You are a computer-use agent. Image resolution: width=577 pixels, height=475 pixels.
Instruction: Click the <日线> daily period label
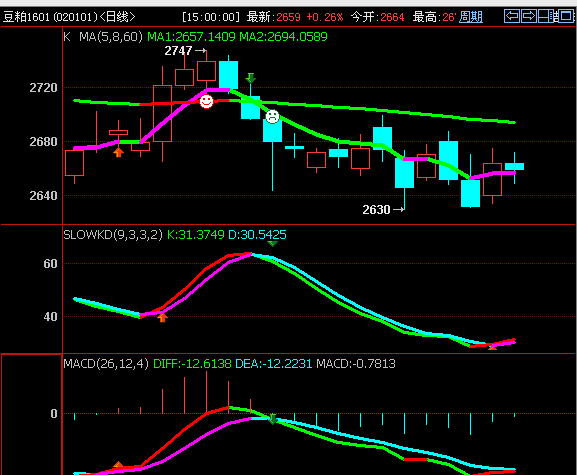pyautogui.click(x=117, y=17)
